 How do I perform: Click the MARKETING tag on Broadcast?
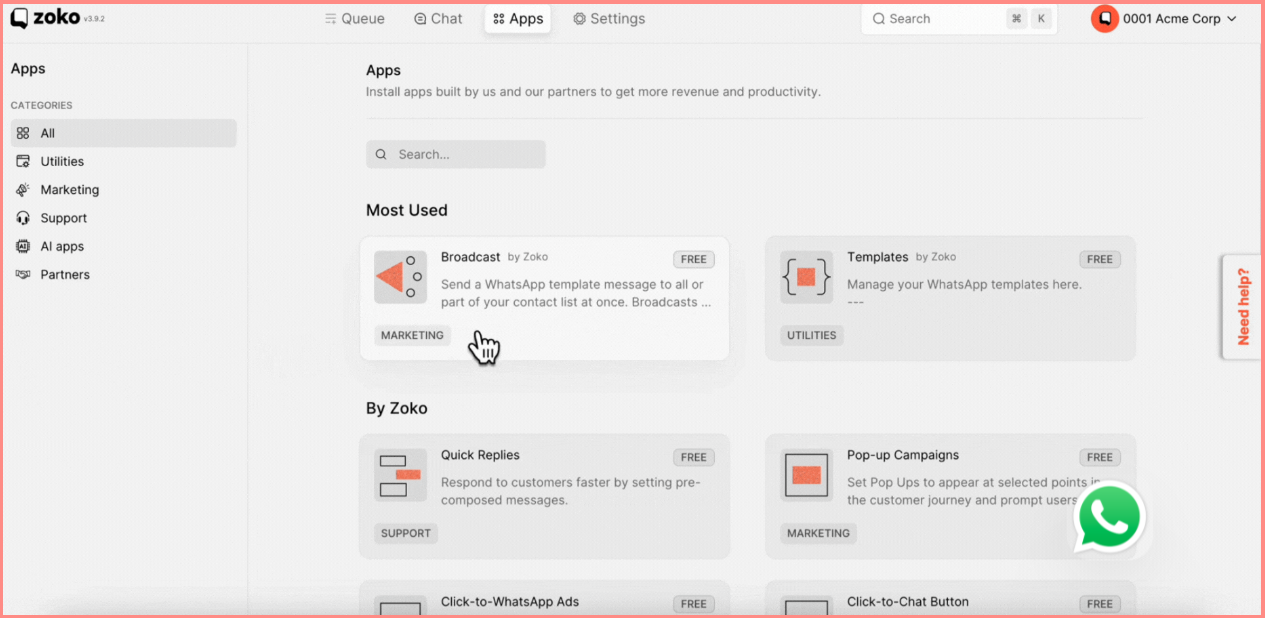point(412,335)
